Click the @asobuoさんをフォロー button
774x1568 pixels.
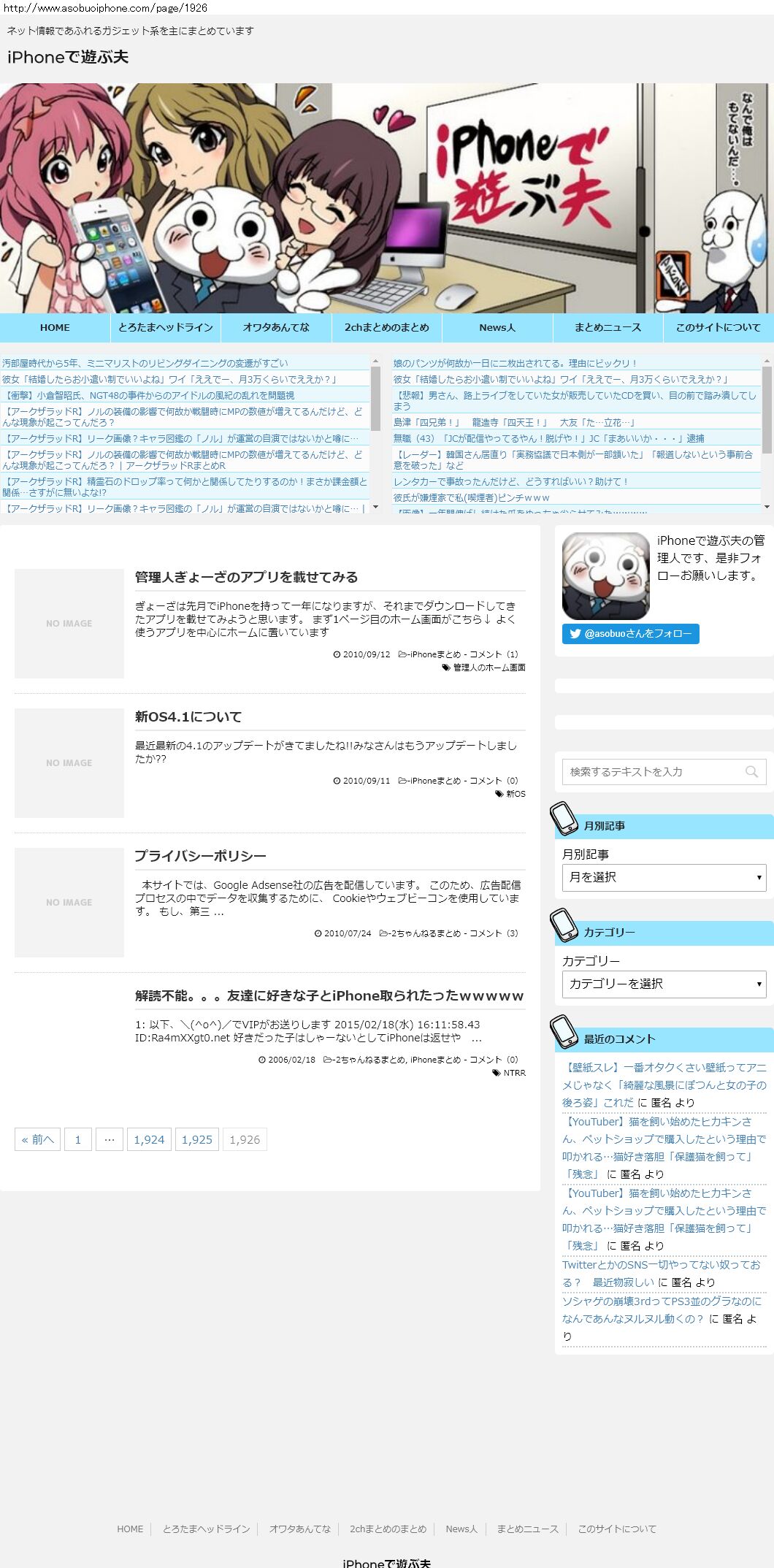631,634
